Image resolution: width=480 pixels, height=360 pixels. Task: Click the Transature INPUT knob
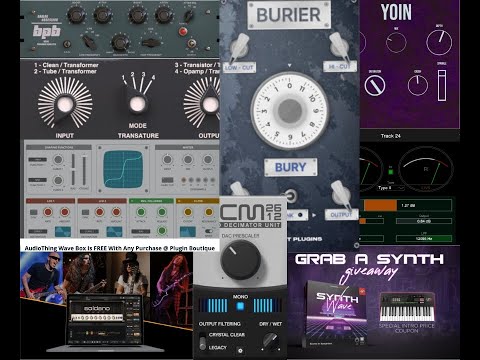tap(65, 105)
